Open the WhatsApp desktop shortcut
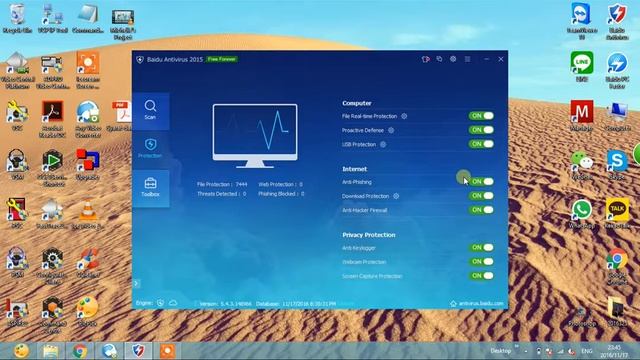640x360 pixels. pos(582,214)
